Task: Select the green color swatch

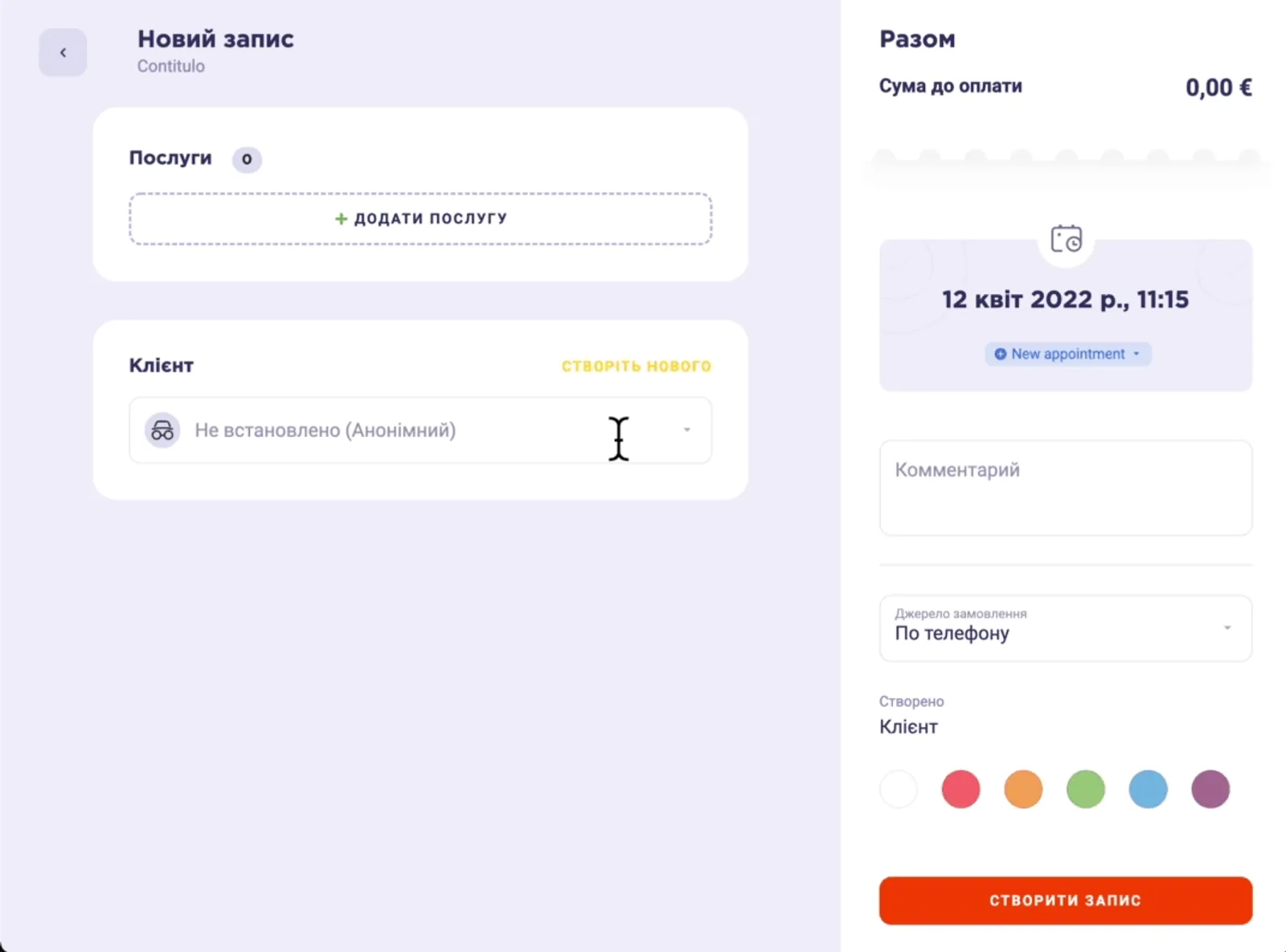Action: pyautogui.click(x=1086, y=789)
